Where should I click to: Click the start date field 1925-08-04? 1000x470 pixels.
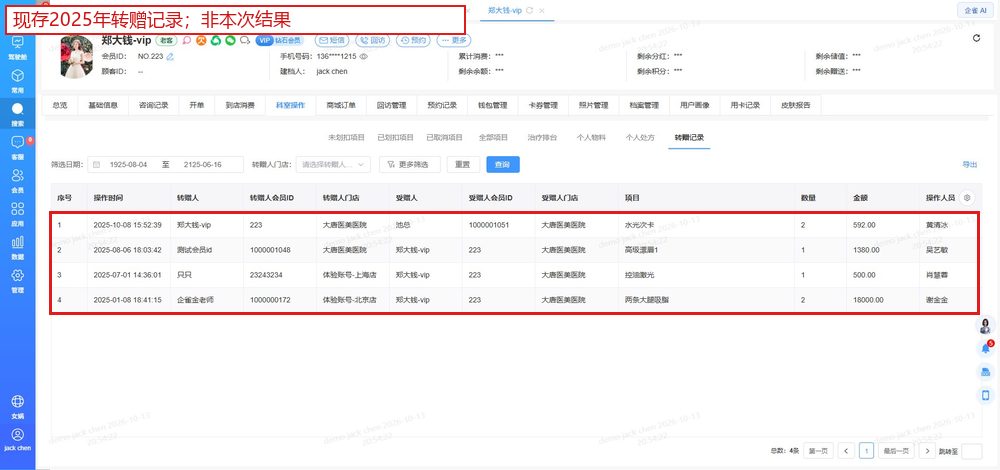coord(129,165)
